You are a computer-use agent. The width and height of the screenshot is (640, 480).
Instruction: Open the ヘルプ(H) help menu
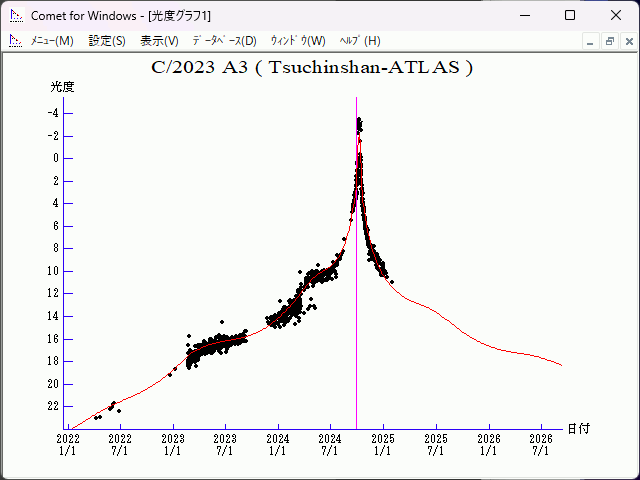click(360, 41)
